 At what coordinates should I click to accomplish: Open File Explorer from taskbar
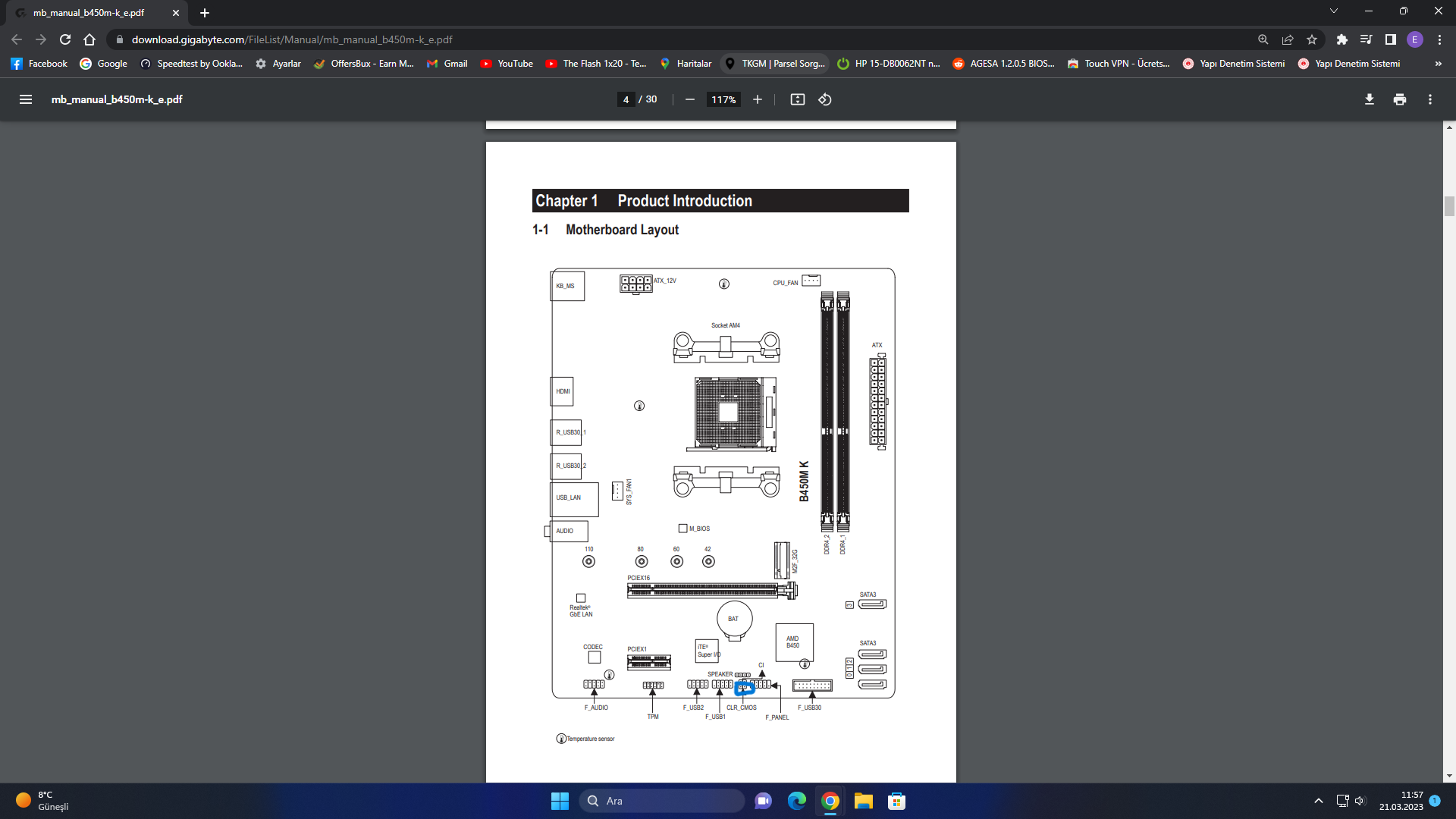[863, 801]
